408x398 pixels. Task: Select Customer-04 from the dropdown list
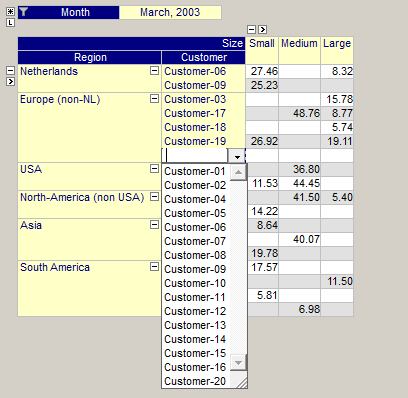195,199
